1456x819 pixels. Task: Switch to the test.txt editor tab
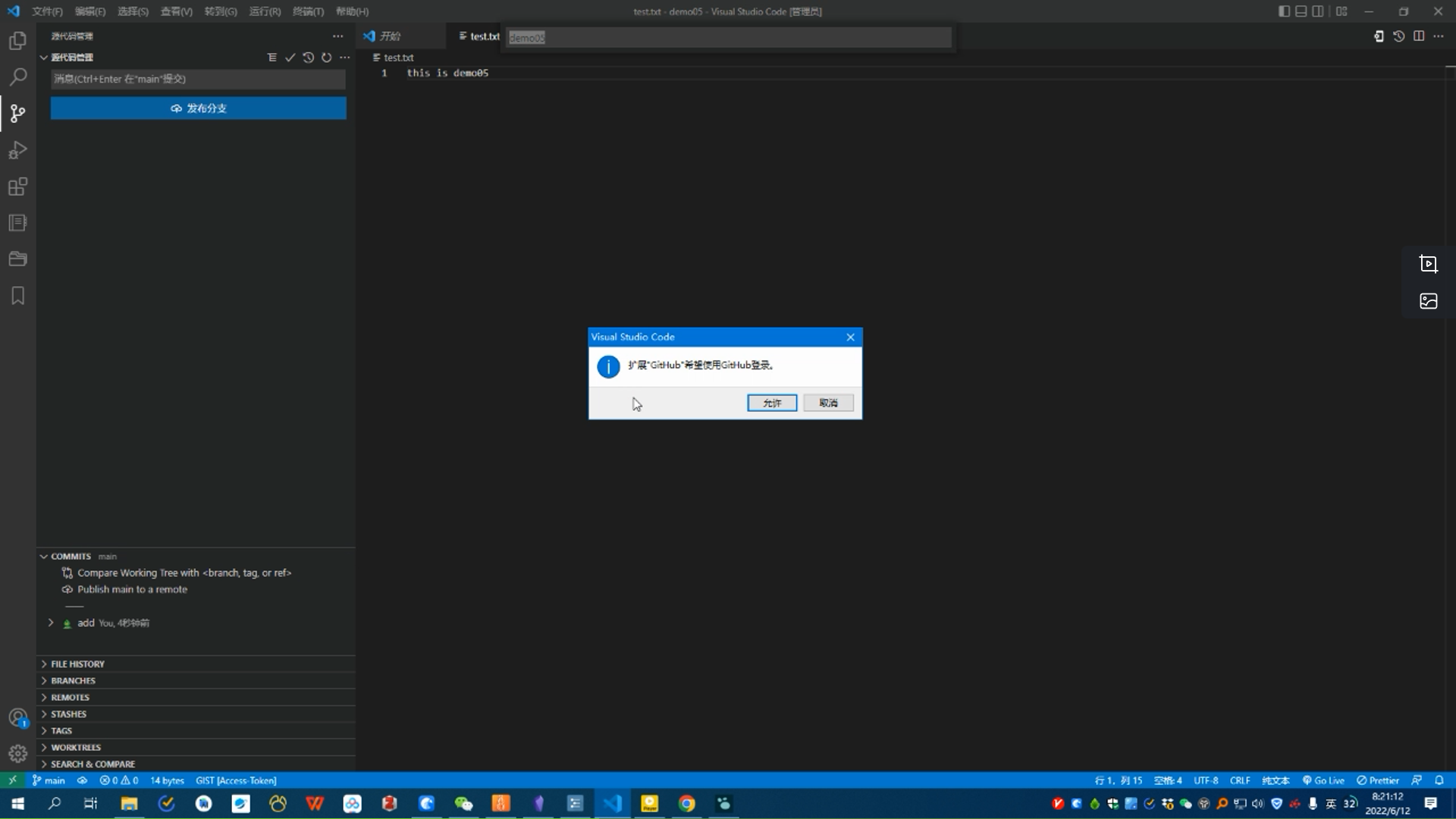[x=483, y=36]
